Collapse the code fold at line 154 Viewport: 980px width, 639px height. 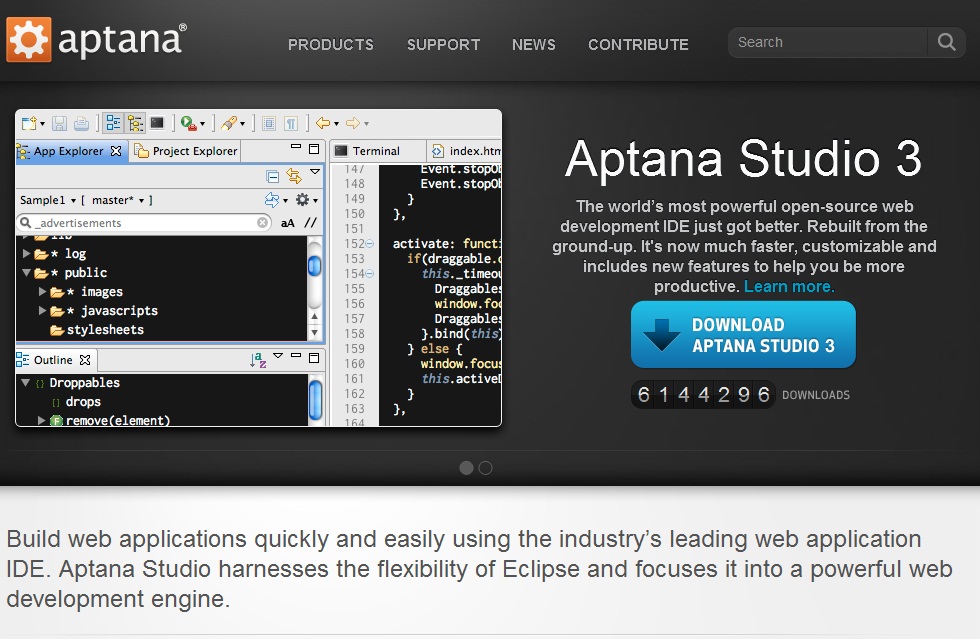point(369,274)
